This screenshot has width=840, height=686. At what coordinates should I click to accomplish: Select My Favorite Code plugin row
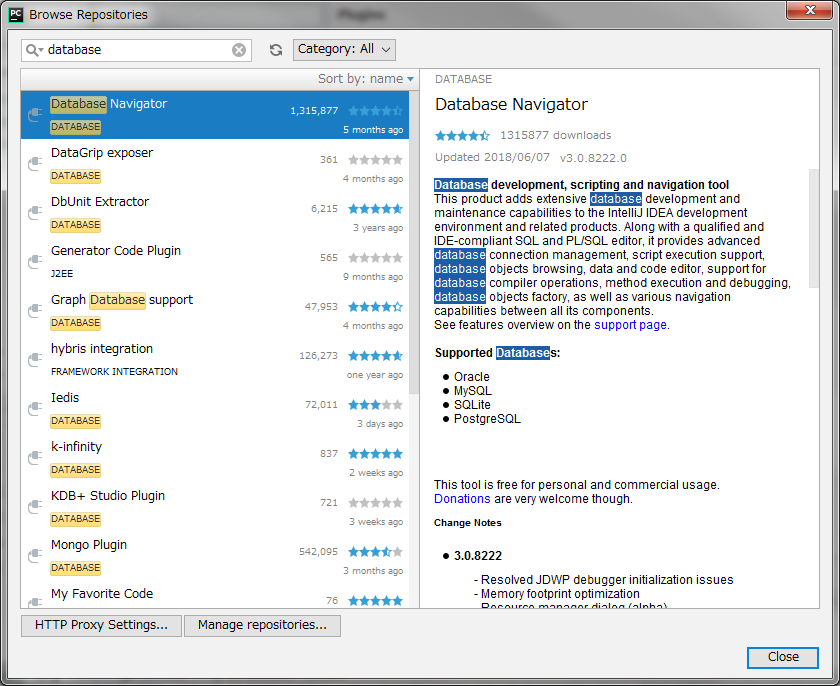tap(215, 594)
